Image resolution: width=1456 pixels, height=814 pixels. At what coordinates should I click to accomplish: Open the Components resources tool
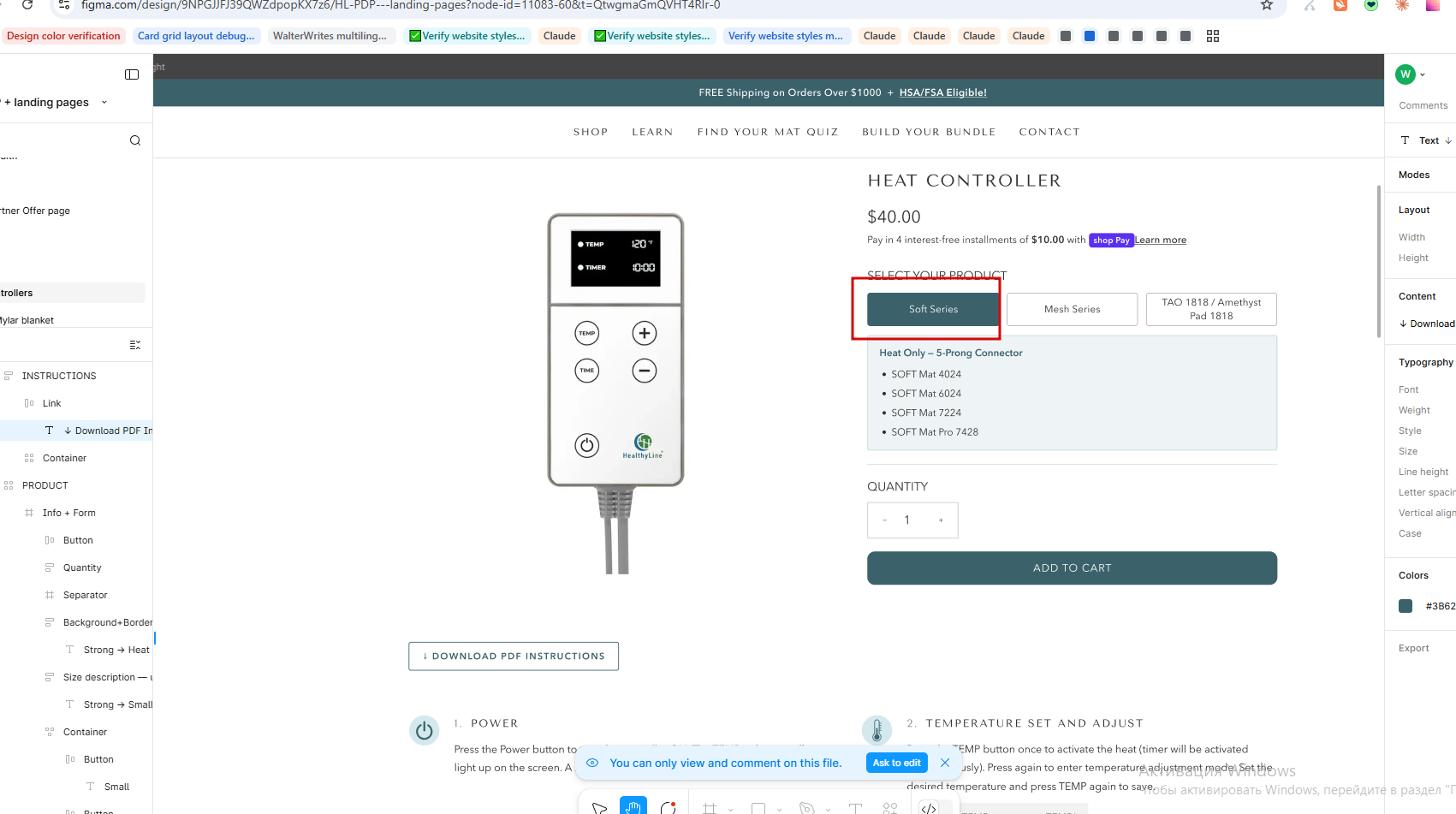pyautogui.click(x=890, y=808)
